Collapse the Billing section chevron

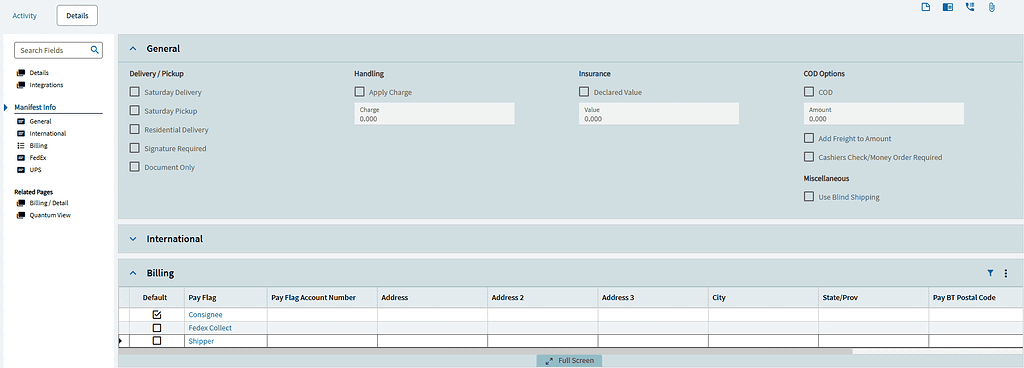pyautogui.click(x=133, y=273)
